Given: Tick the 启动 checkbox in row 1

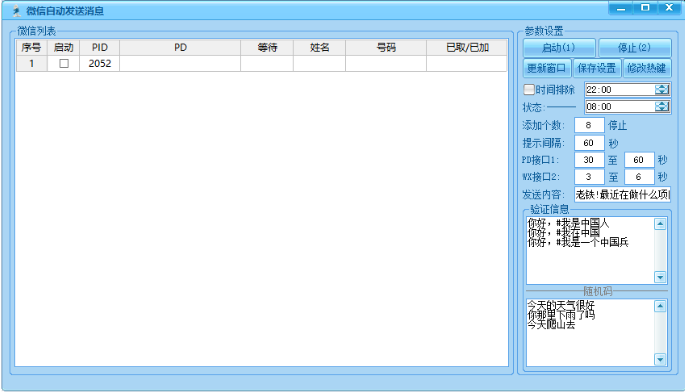Looking at the screenshot, I should pyautogui.click(x=64, y=63).
